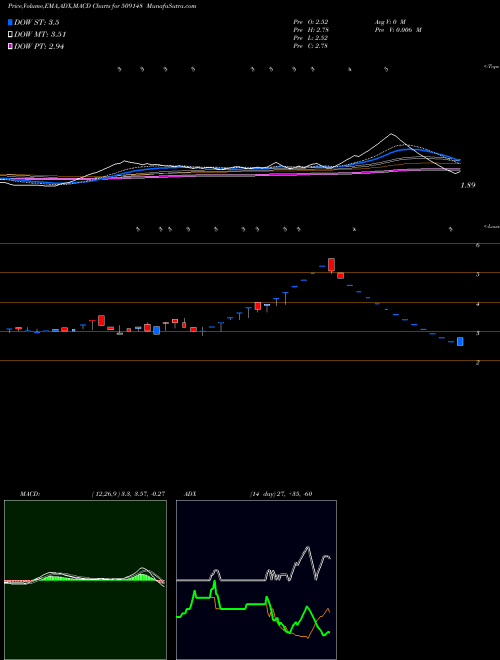Click the white DOW MT legend swatch

coord(11,35)
